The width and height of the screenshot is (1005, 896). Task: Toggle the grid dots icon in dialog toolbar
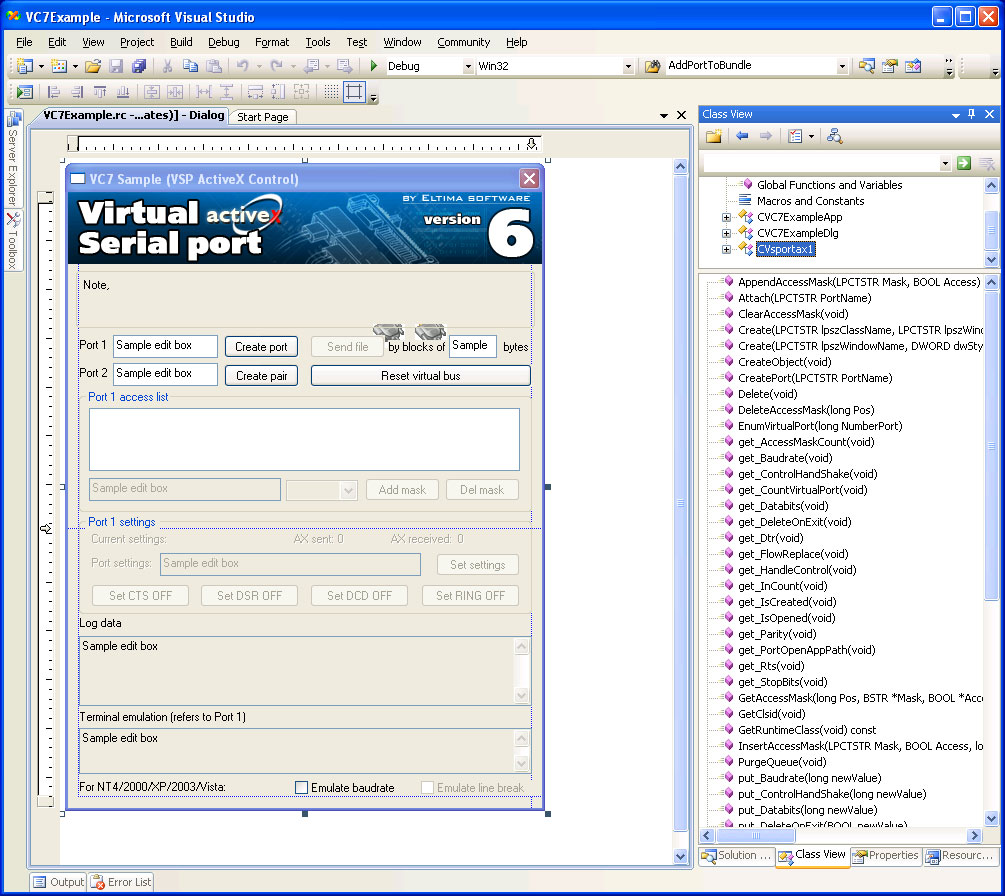point(331,92)
